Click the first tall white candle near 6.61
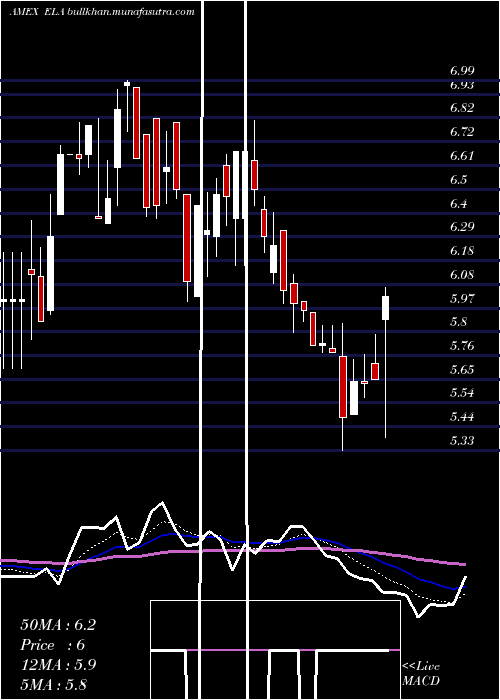Image resolution: width=500 pixels, height=700 pixels. click(60, 184)
